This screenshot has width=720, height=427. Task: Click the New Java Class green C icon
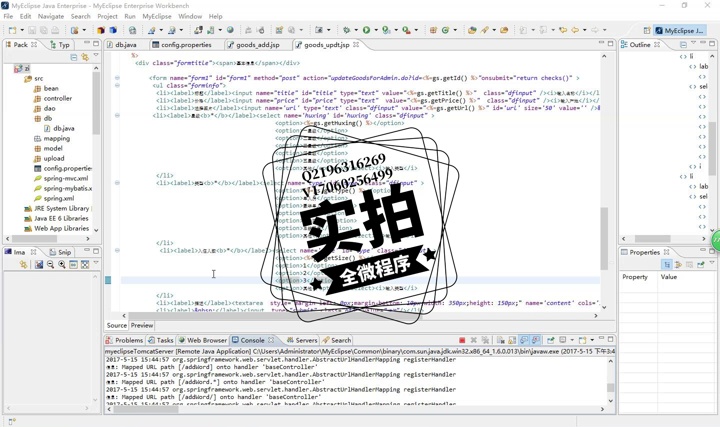[445, 30]
